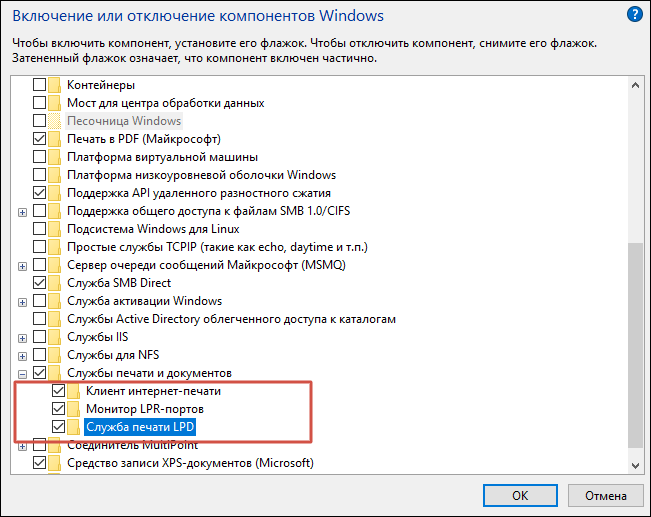This screenshot has width=651, height=517.
Task: Expand Сервер очереди сообщений Майкрософт (MSMQ)
Action: 22,265
